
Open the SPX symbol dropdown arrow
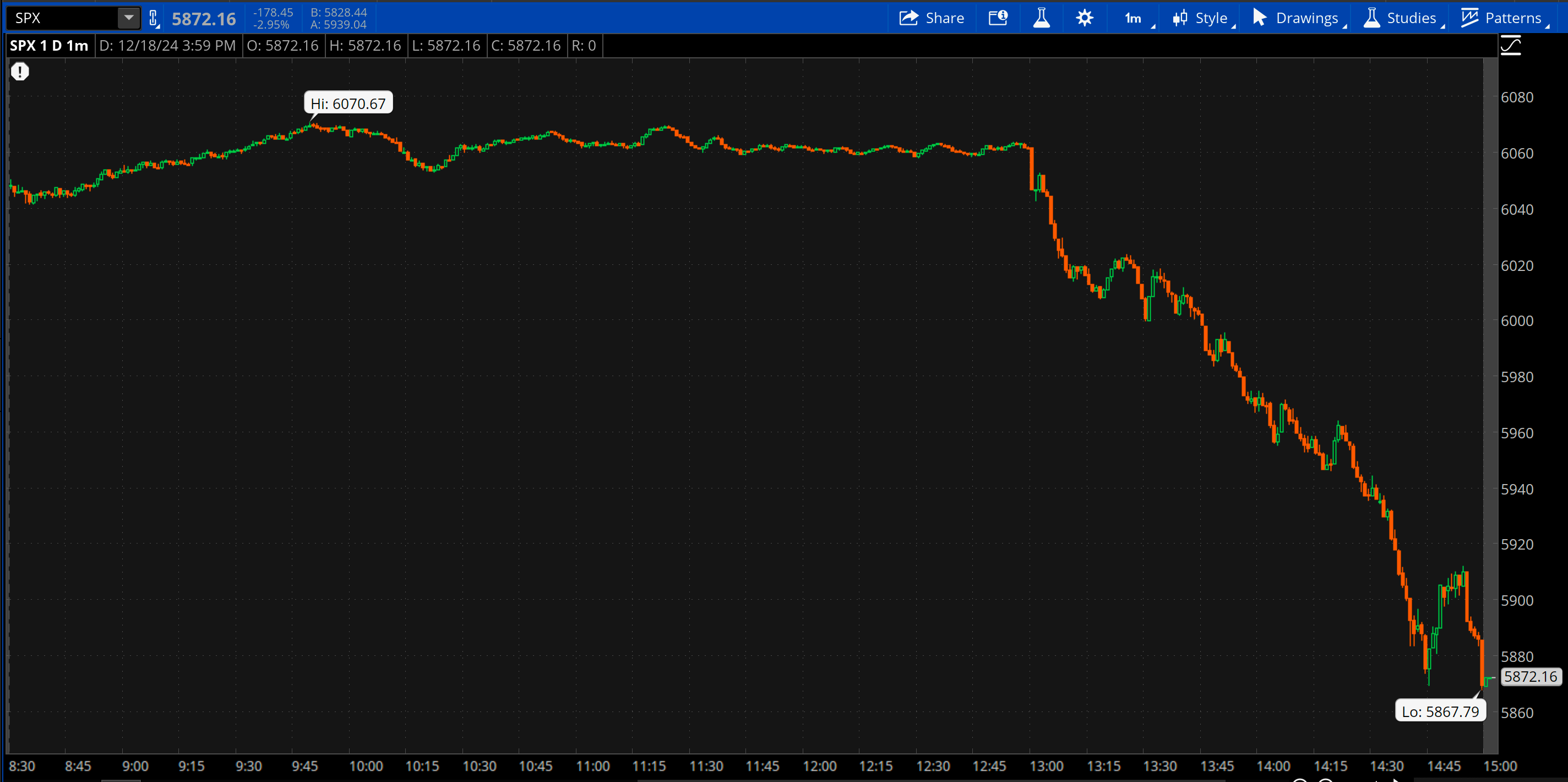128,18
